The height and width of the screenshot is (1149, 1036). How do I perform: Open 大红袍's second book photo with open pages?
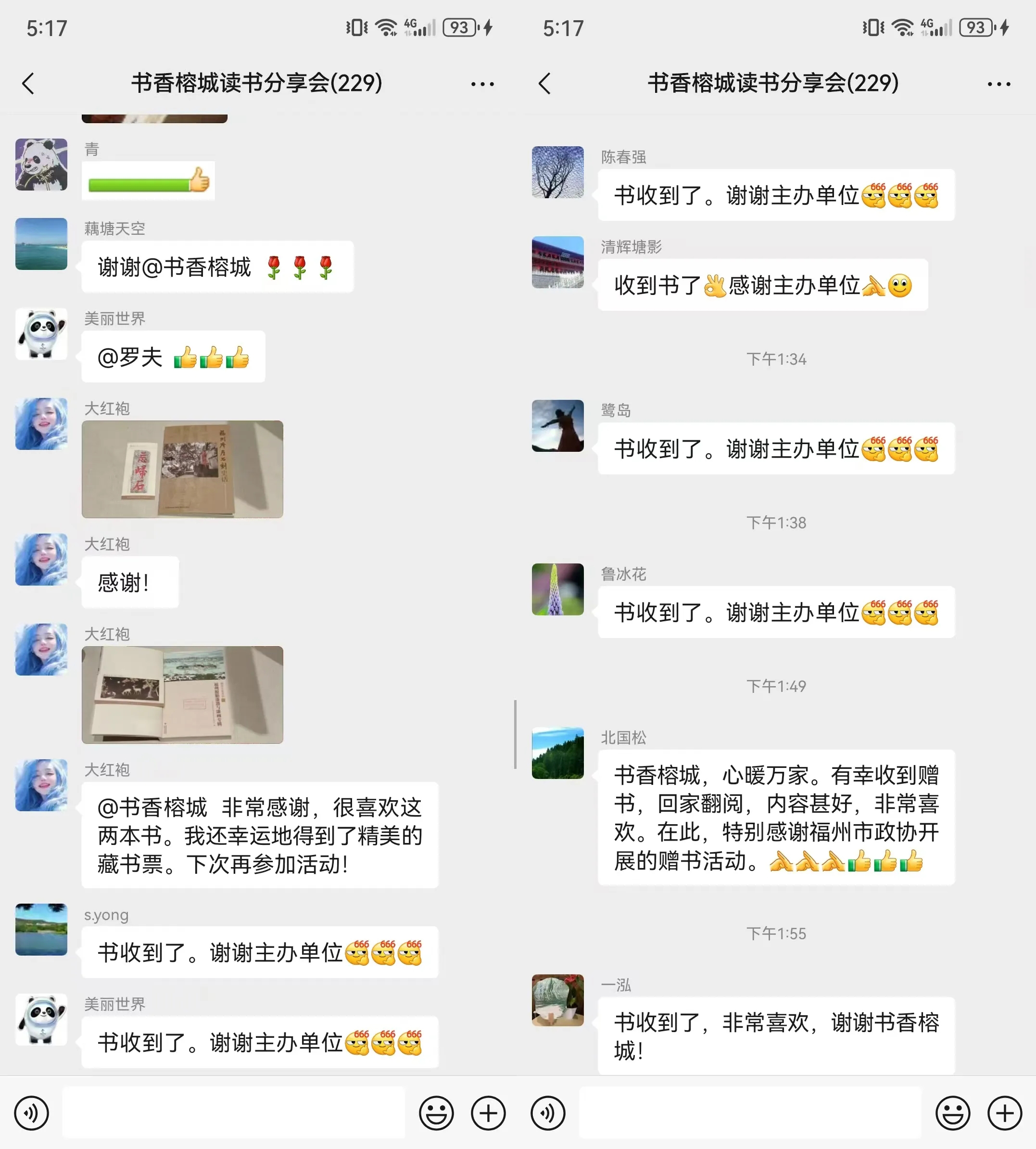tap(182, 695)
